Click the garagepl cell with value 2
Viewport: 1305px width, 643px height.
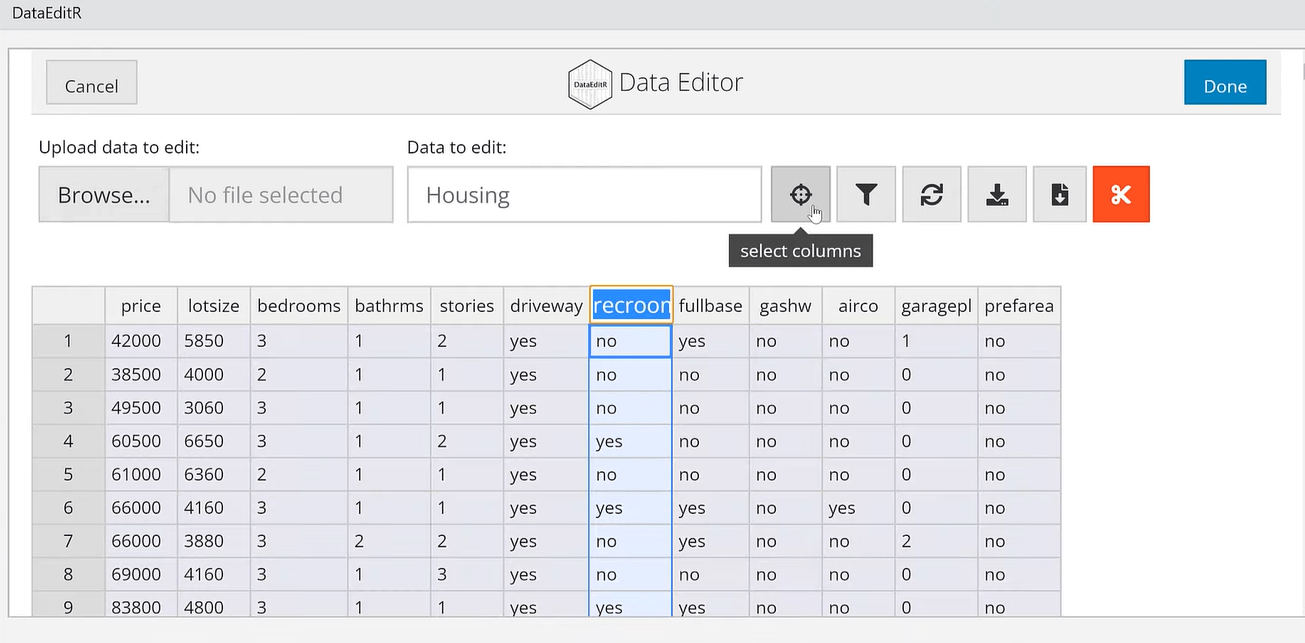click(935, 541)
